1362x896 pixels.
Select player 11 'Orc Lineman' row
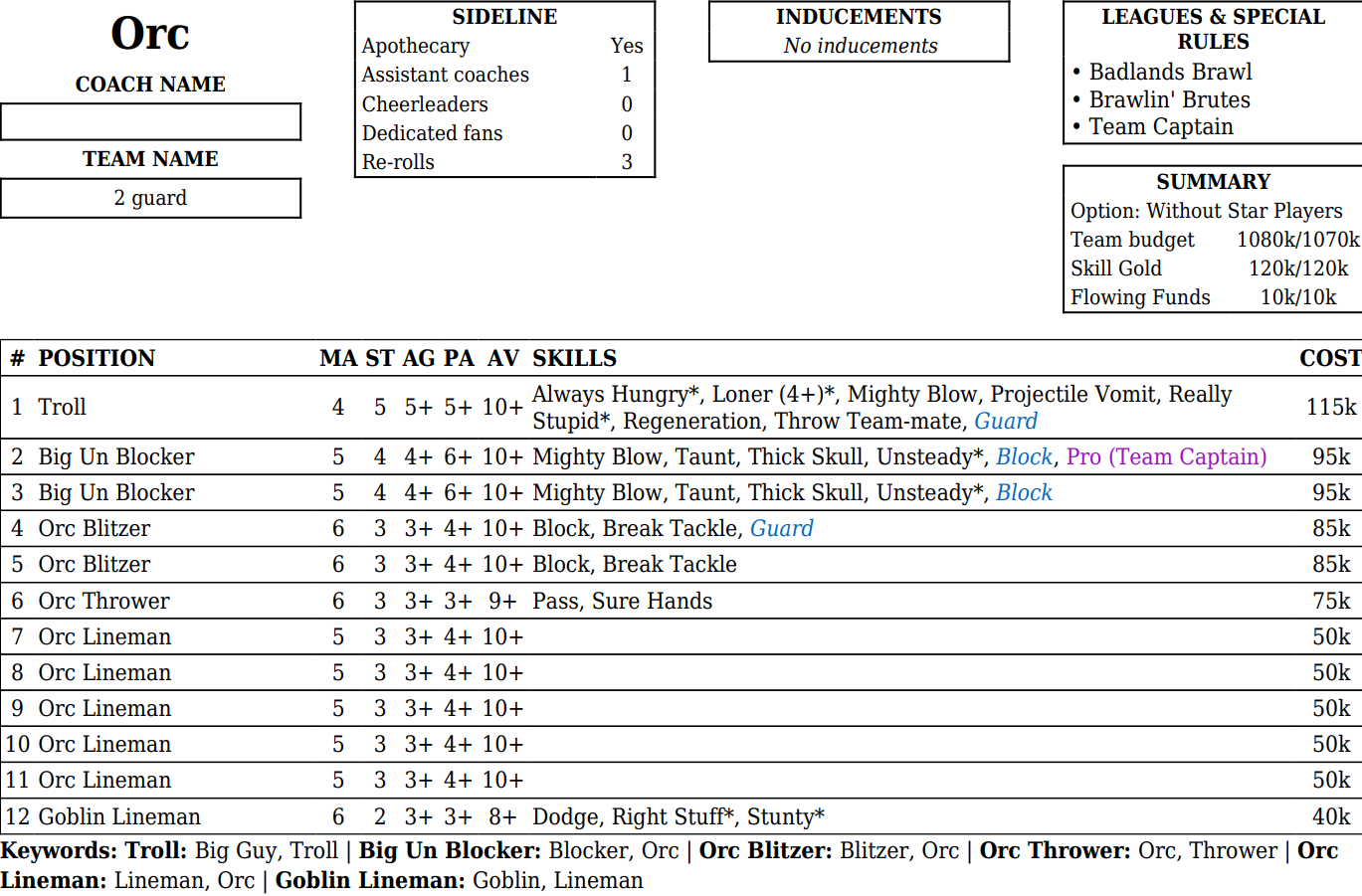pos(681,780)
